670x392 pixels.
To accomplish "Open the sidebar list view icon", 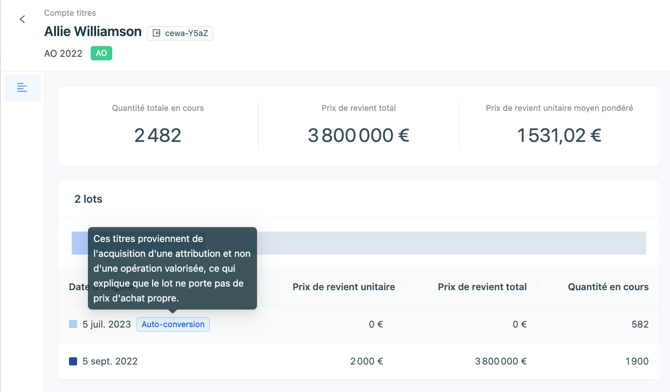I will pyautogui.click(x=22, y=88).
